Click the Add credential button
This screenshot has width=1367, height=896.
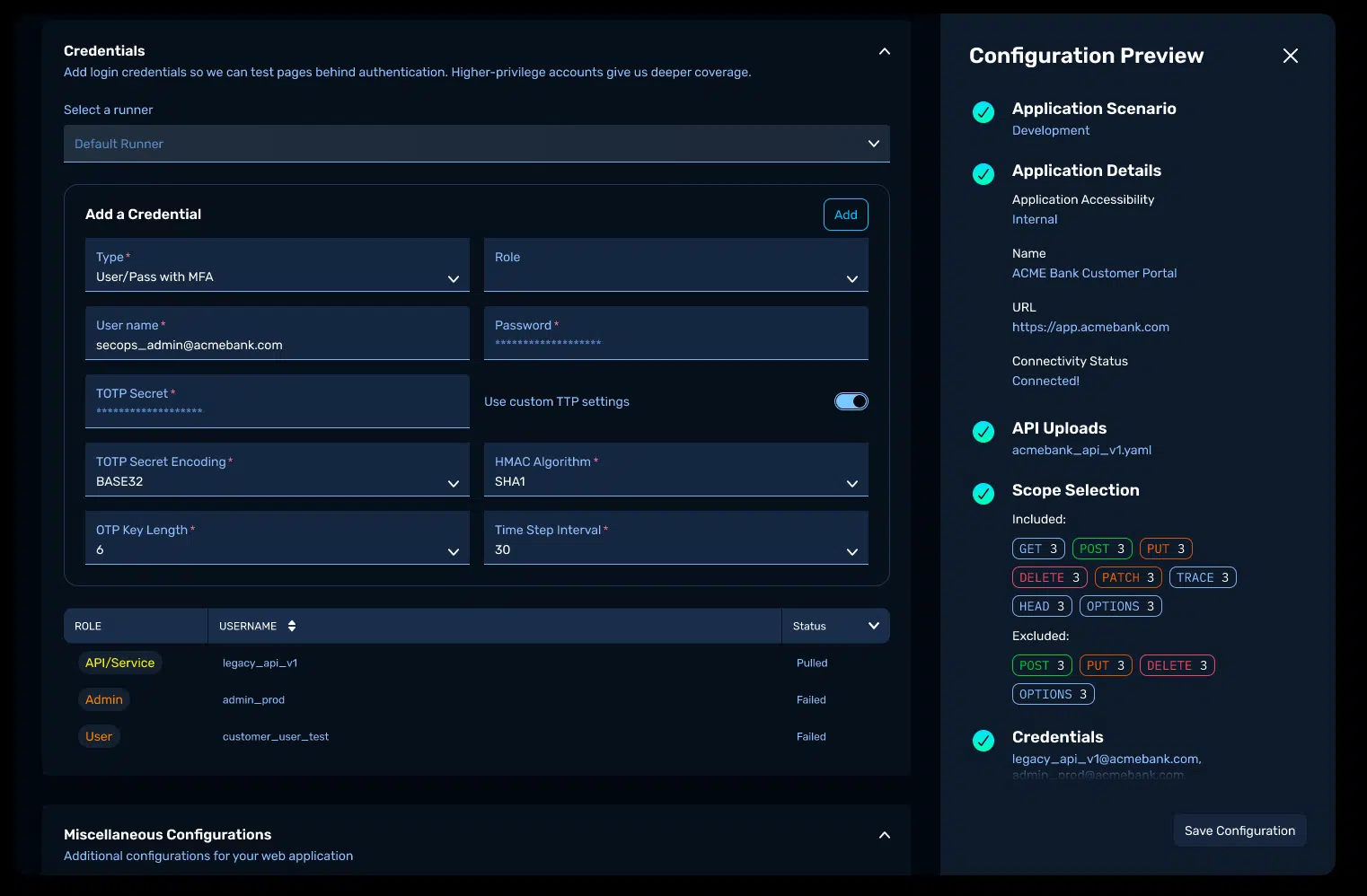(x=846, y=215)
